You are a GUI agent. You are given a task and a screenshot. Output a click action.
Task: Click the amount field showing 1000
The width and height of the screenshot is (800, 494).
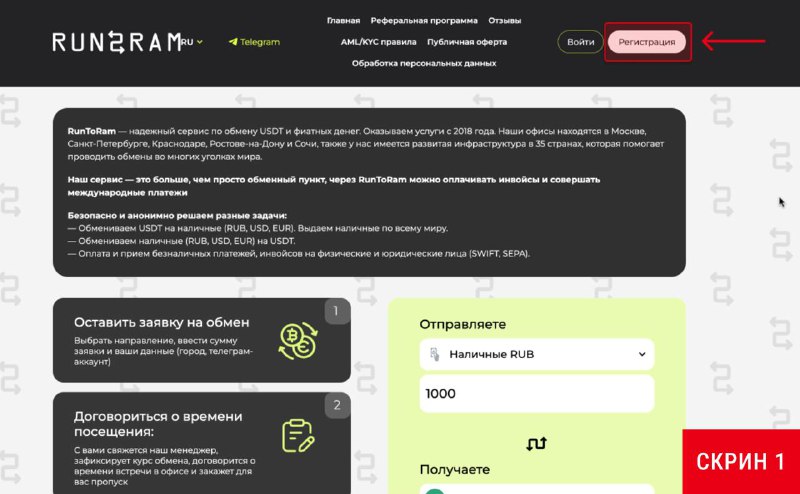537,393
